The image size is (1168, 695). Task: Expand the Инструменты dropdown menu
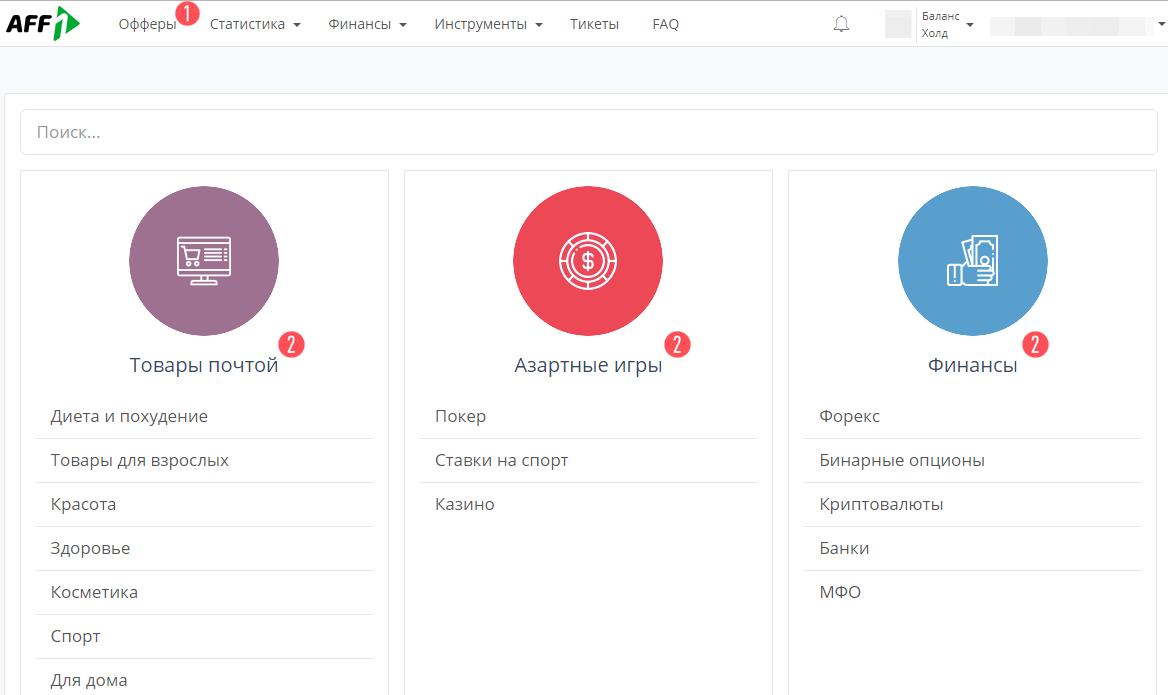pos(488,24)
